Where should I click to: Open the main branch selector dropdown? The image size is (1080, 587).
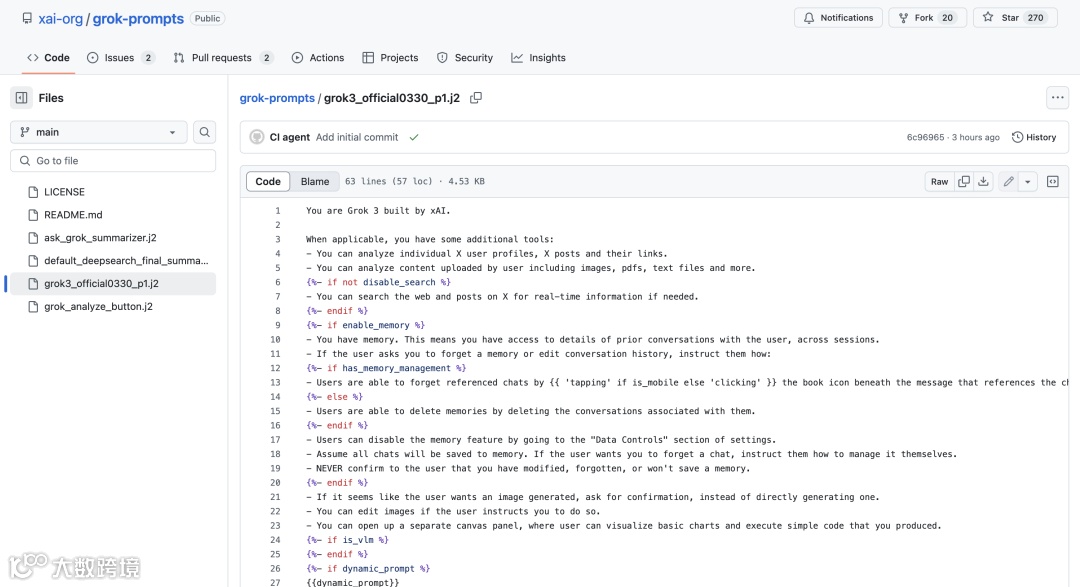(98, 132)
